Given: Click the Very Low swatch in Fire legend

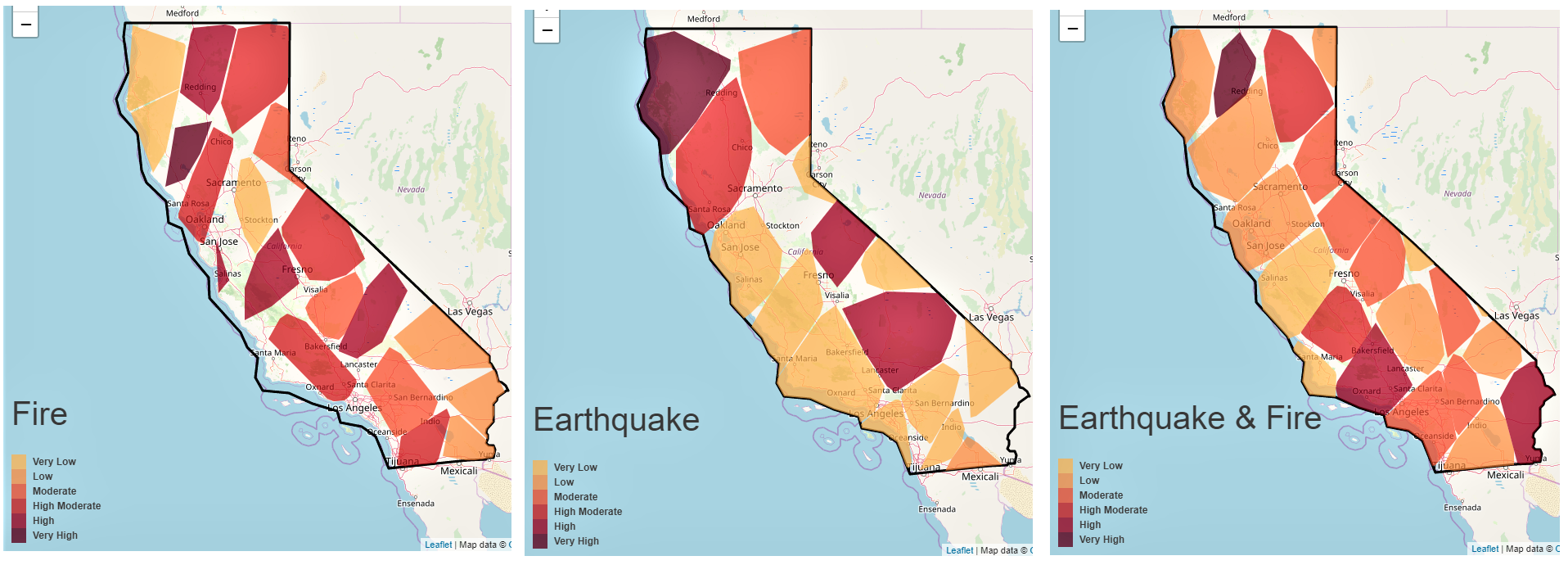Looking at the screenshot, I should [19, 462].
